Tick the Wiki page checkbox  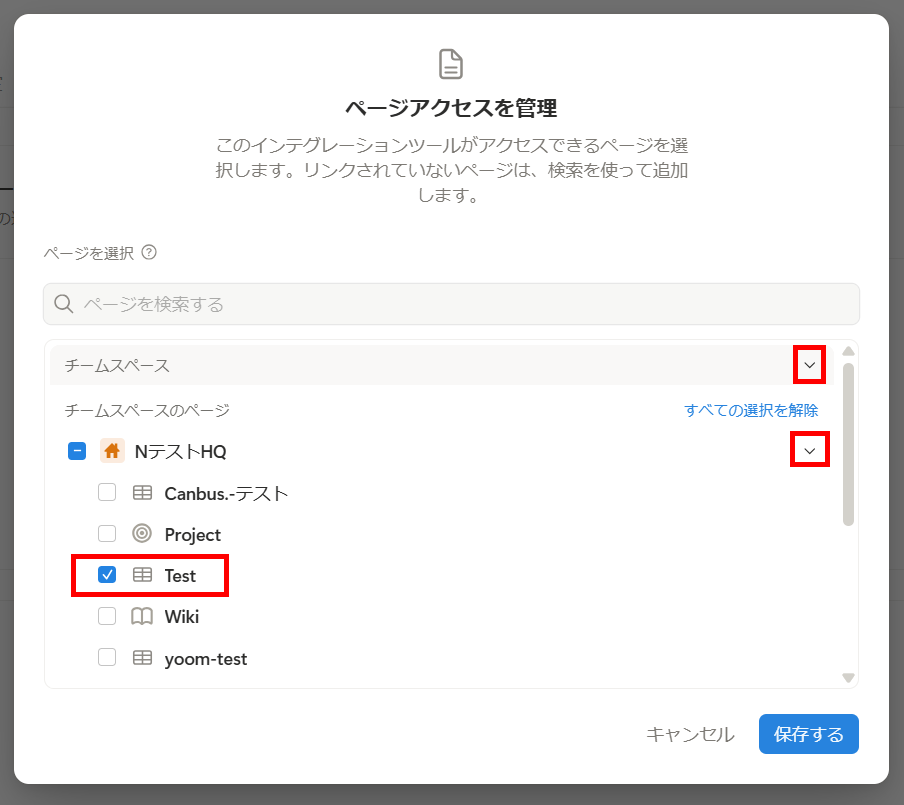point(107,616)
